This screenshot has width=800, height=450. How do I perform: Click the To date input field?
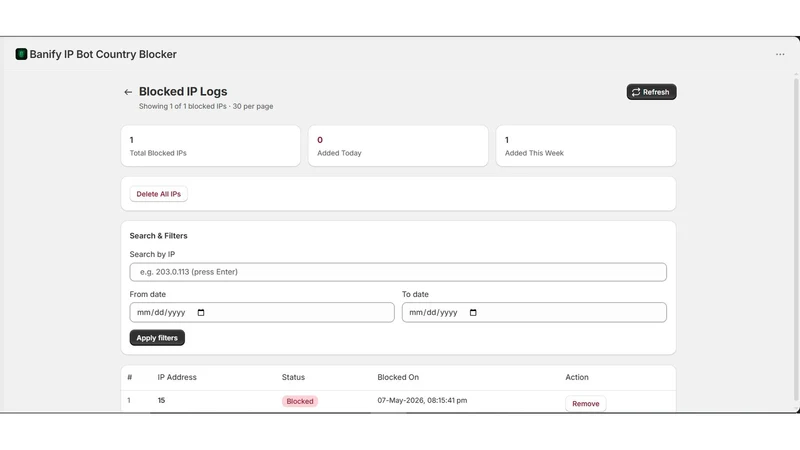click(x=534, y=312)
